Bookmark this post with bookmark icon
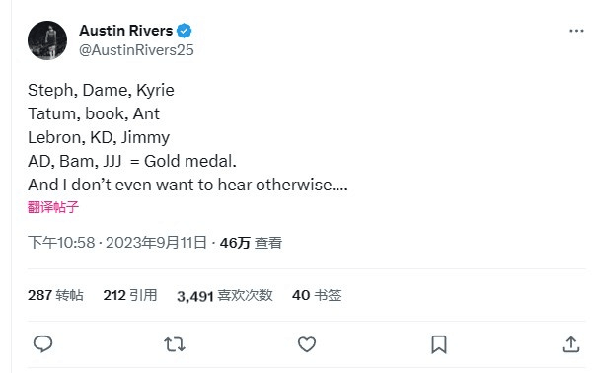Image resolution: width=600 pixels, height=373 pixels. click(x=439, y=344)
